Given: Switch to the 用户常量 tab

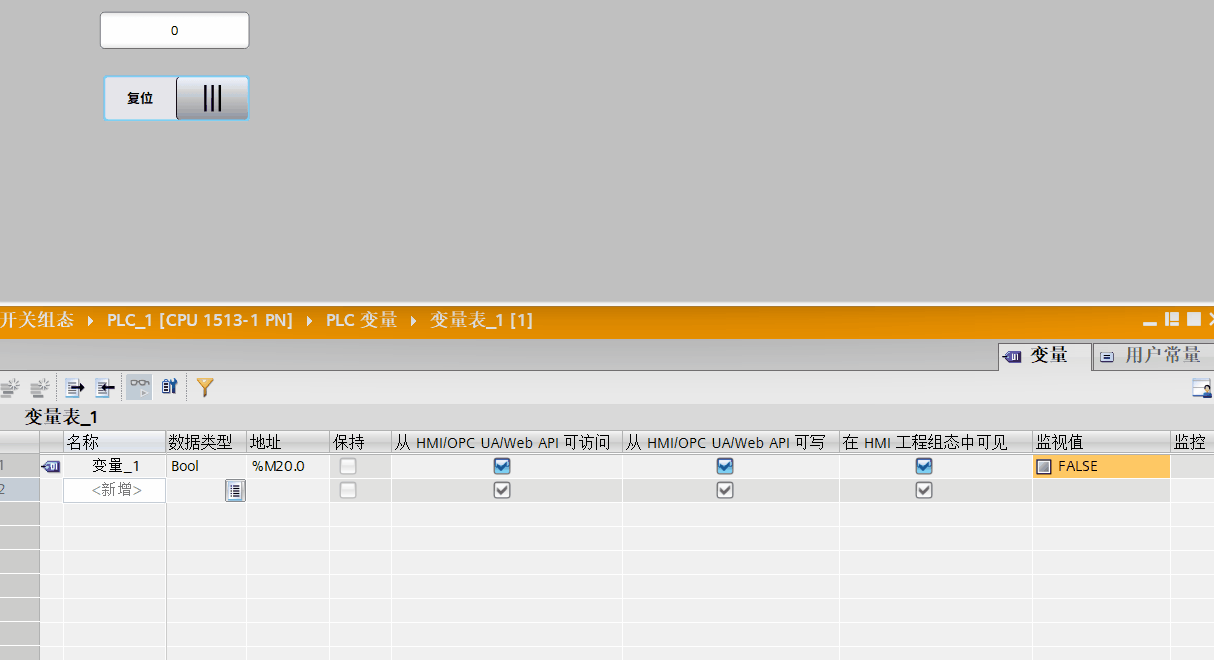Looking at the screenshot, I should tap(1152, 356).
